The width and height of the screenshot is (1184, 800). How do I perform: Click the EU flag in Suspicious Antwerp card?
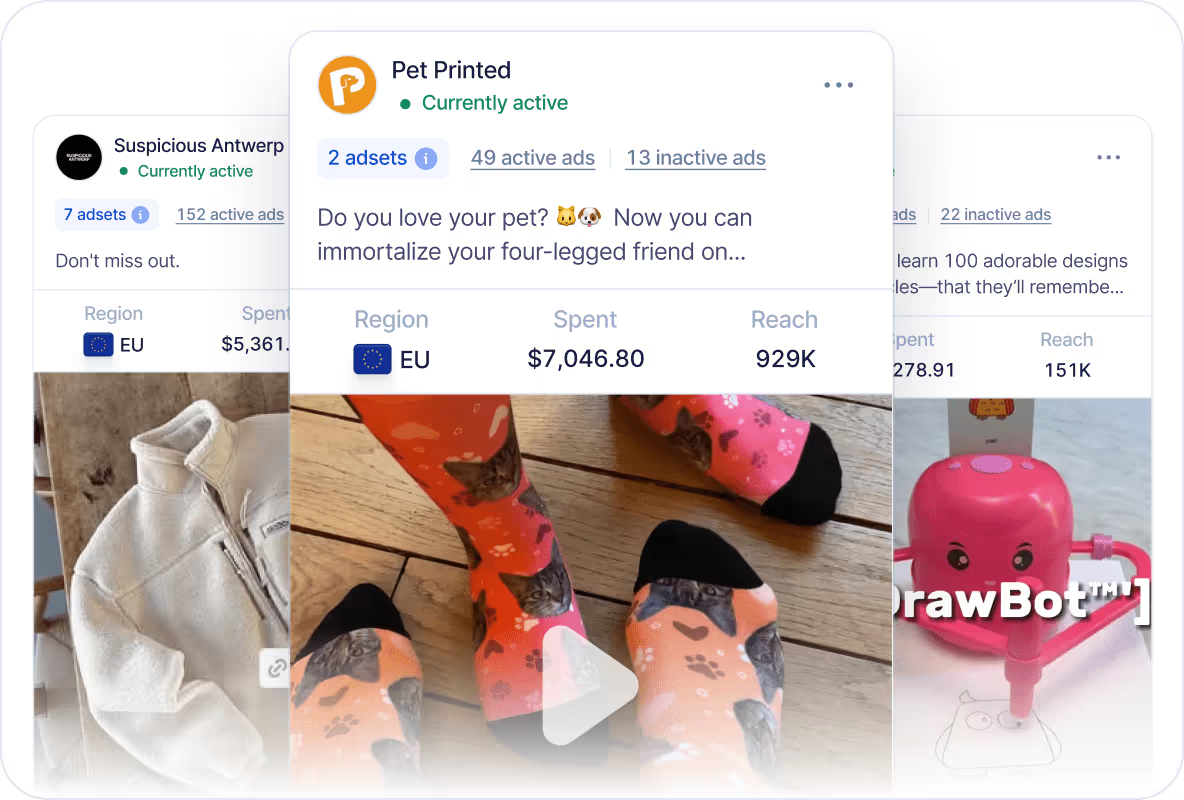pyautogui.click(x=98, y=345)
